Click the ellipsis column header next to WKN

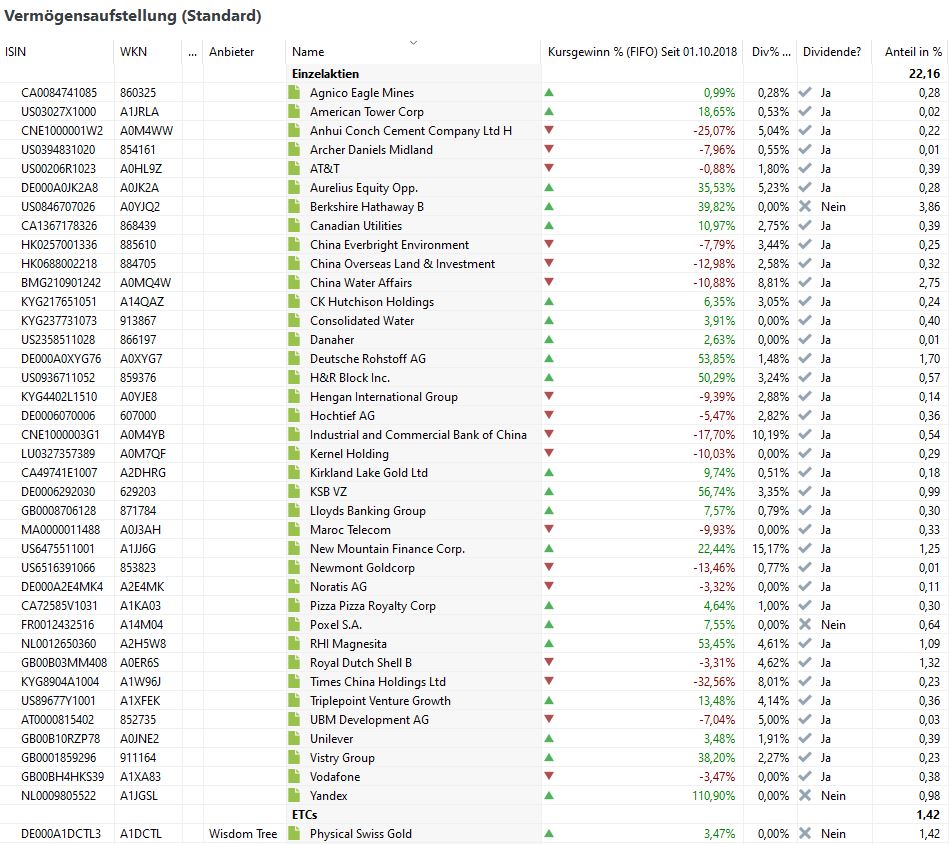coord(192,52)
